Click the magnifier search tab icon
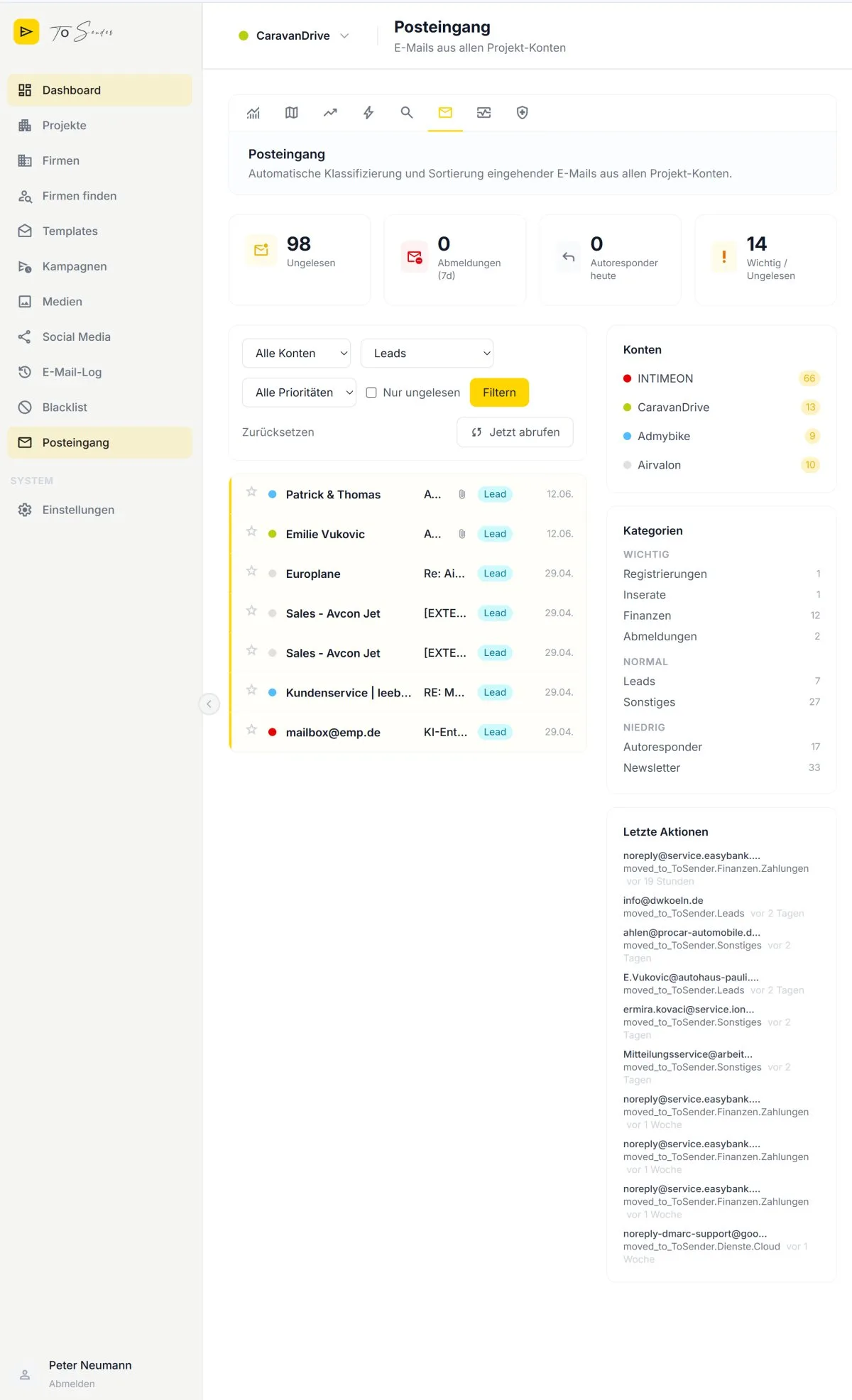Image resolution: width=852 pixels, height=1400 pixels. (x=407, y=112)
